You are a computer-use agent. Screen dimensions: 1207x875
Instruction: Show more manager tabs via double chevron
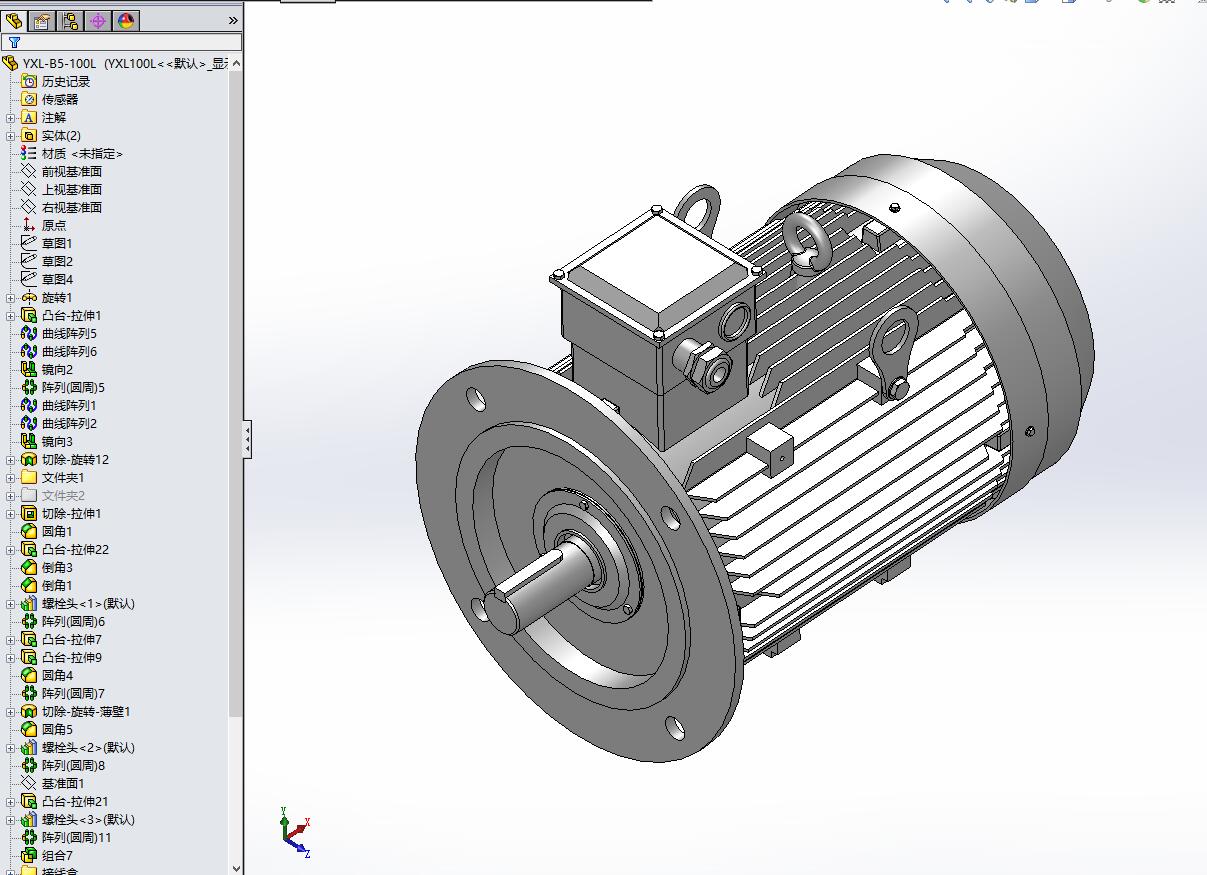(x=233, y=20)
